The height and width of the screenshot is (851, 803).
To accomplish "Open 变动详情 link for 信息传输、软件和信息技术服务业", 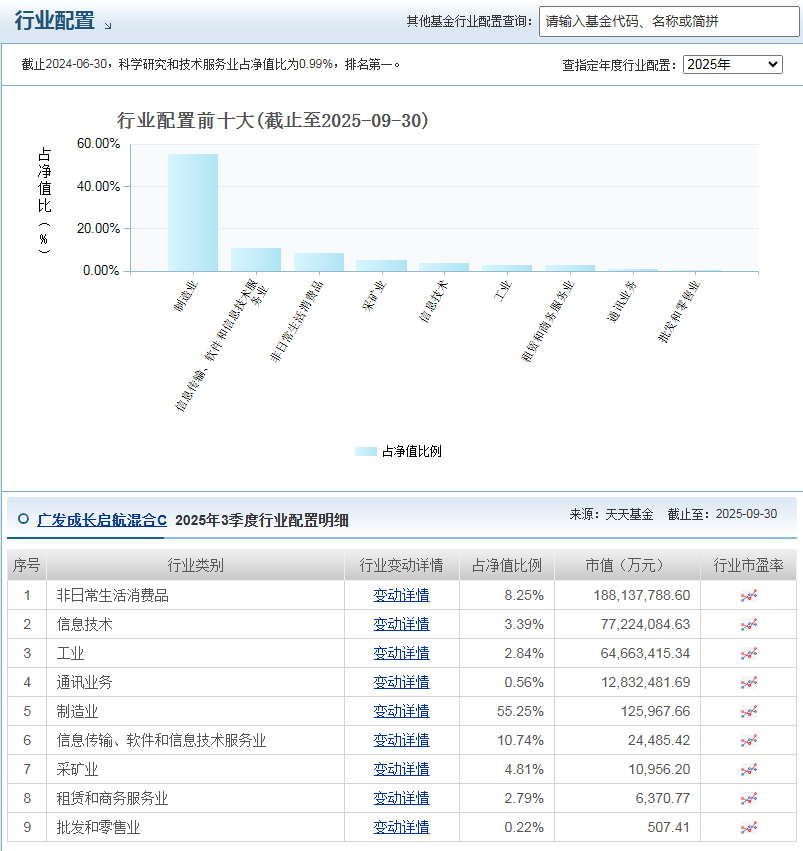I will coord(402,740).
